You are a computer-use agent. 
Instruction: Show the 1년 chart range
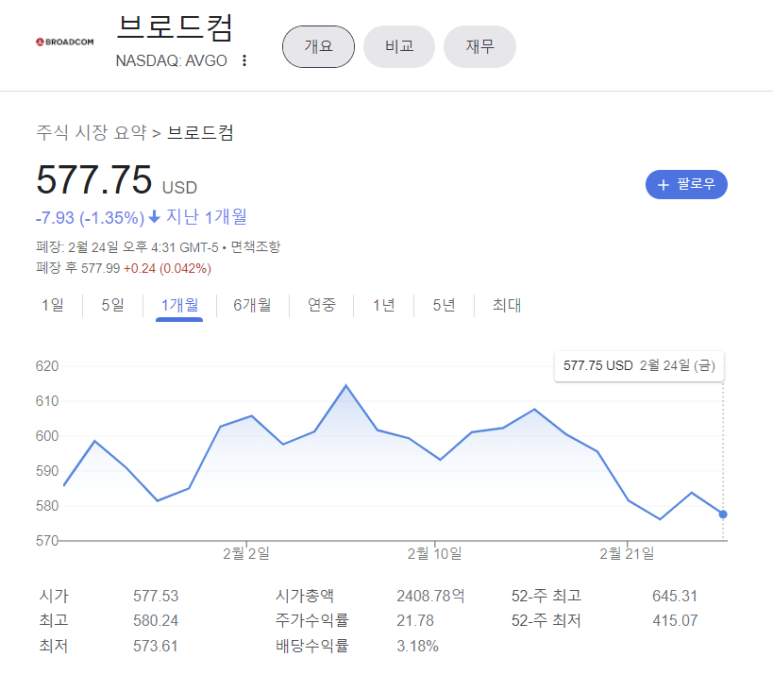coord(384,305)
